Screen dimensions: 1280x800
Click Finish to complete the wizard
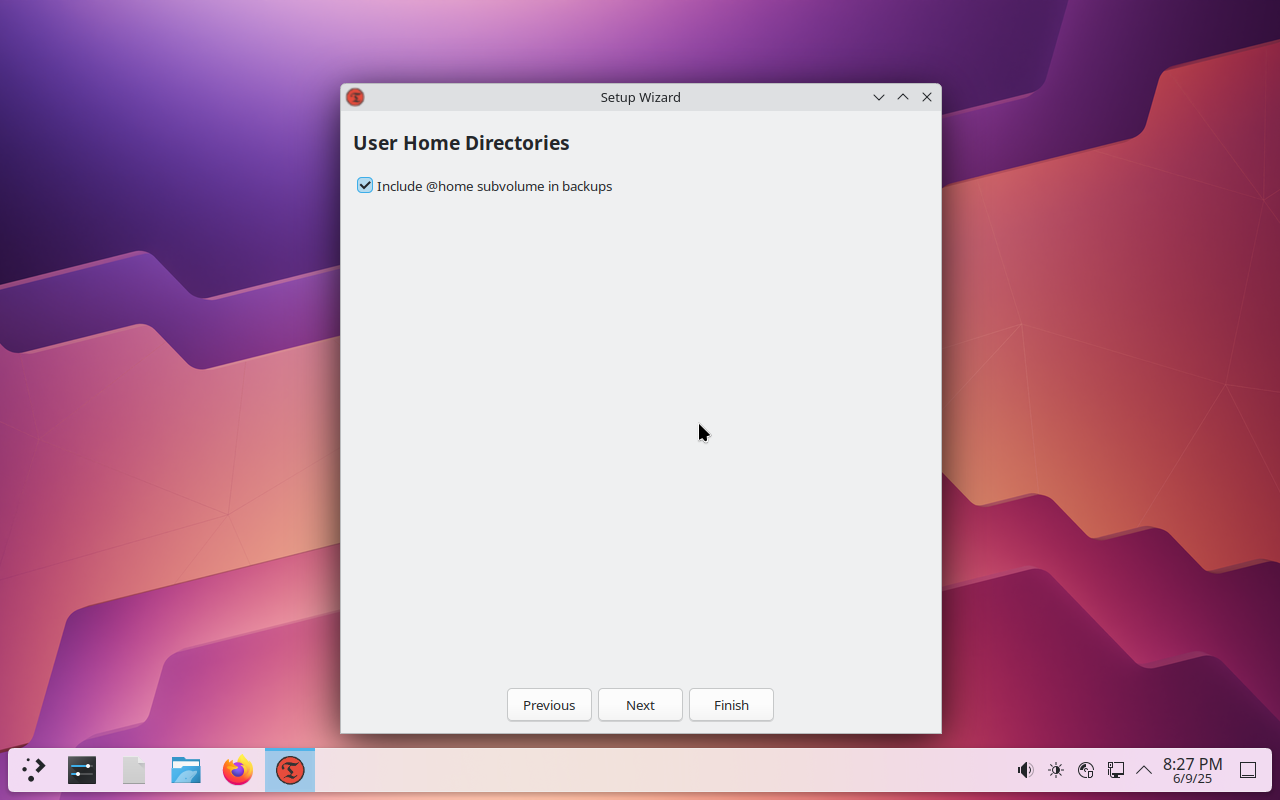click(731, 705)
